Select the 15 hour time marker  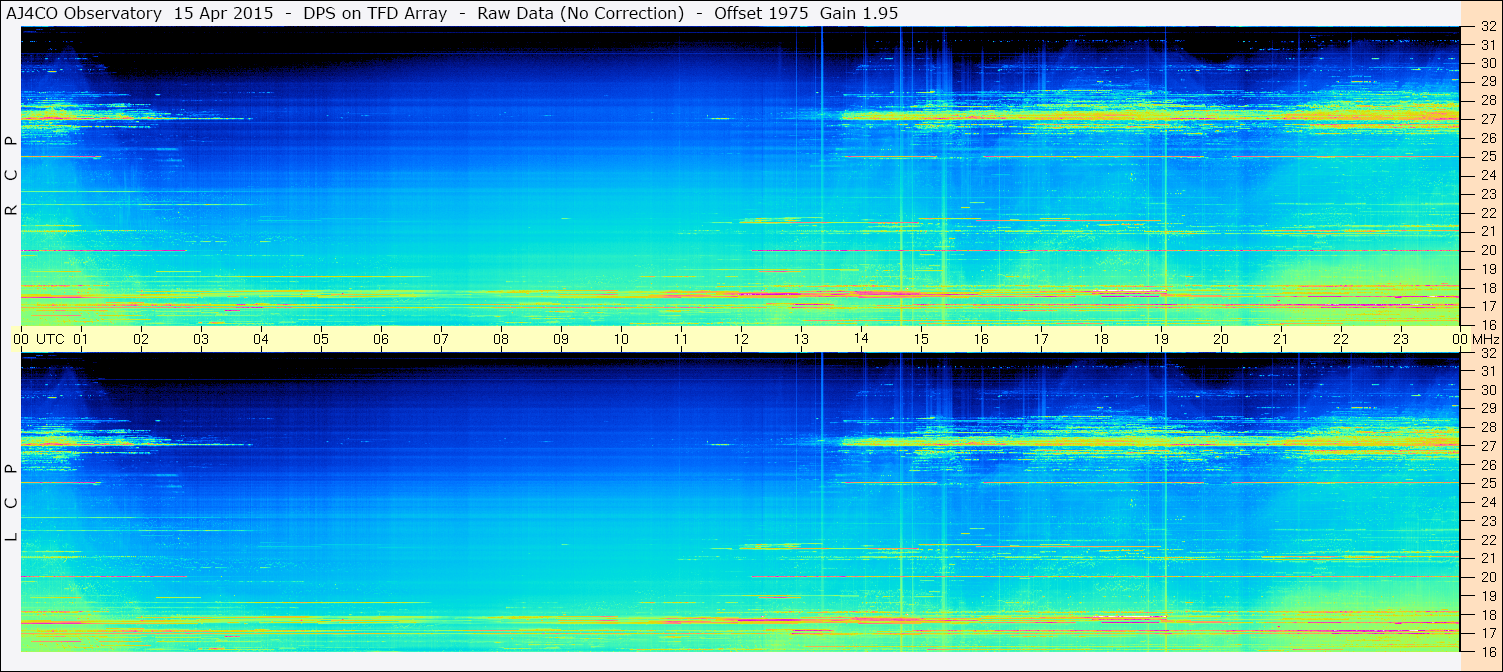(x=921, y=339)
